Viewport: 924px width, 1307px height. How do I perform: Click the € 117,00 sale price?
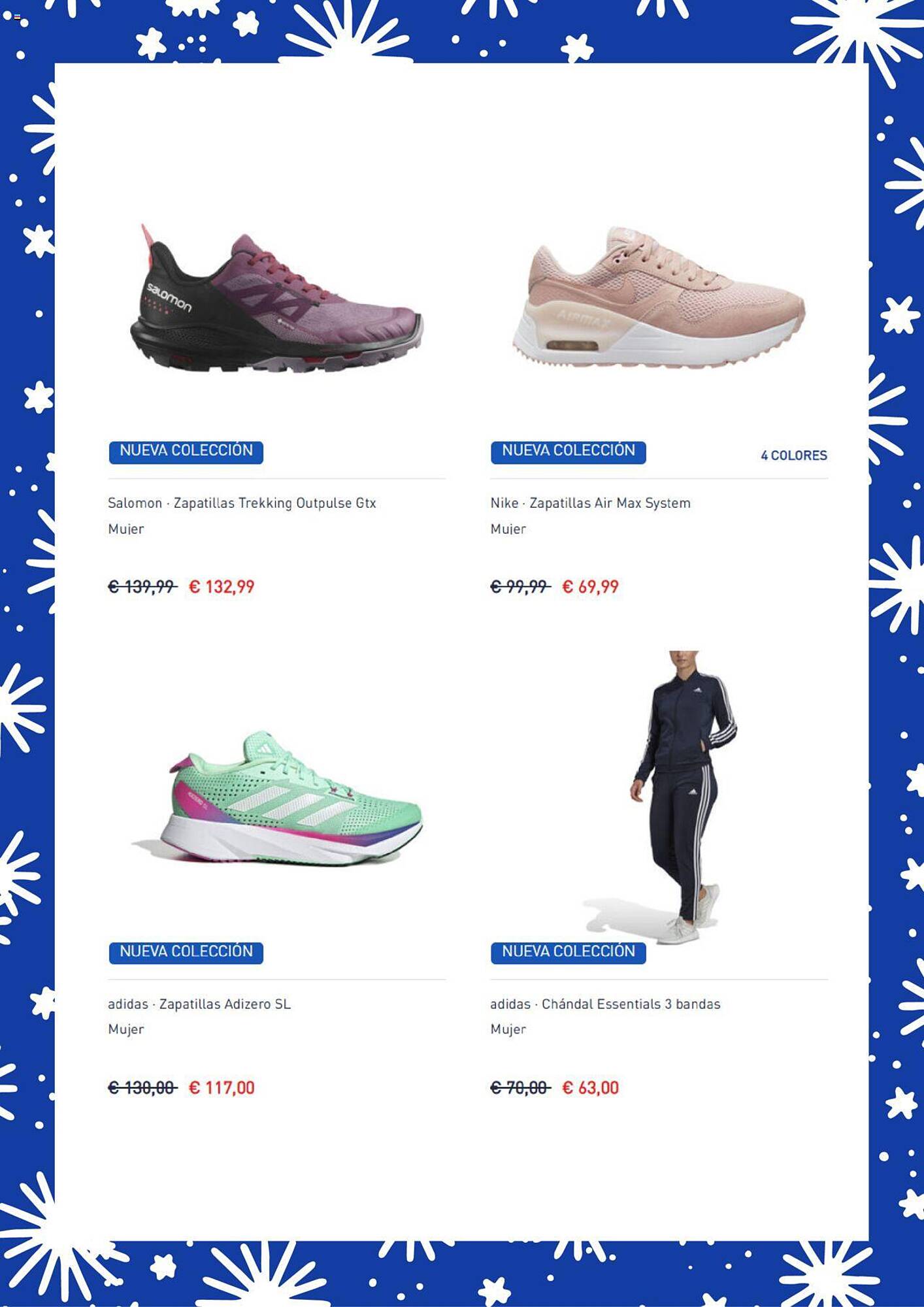click(x=222, y=1087)
